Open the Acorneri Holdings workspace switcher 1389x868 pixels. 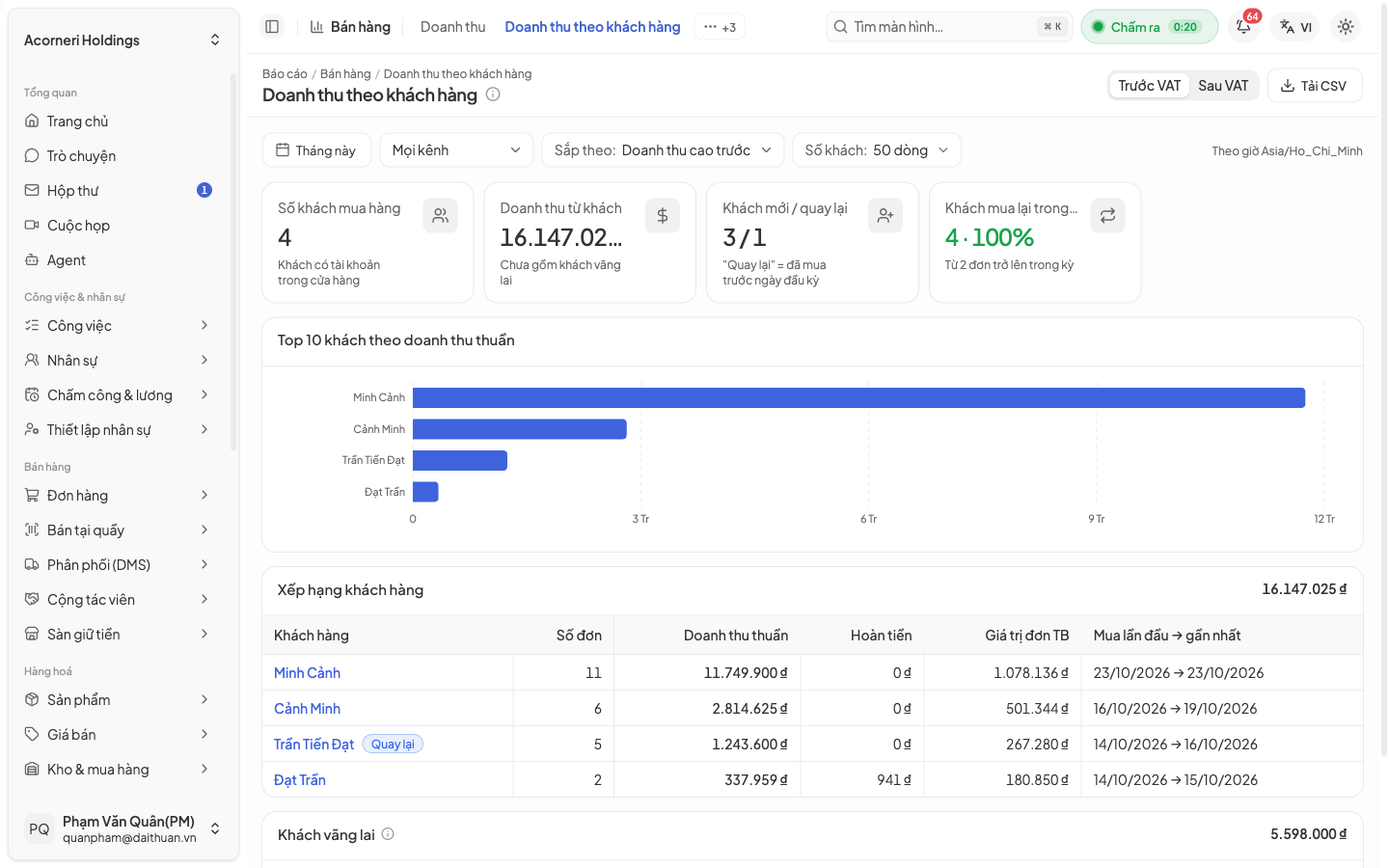(x=123, y=41)
